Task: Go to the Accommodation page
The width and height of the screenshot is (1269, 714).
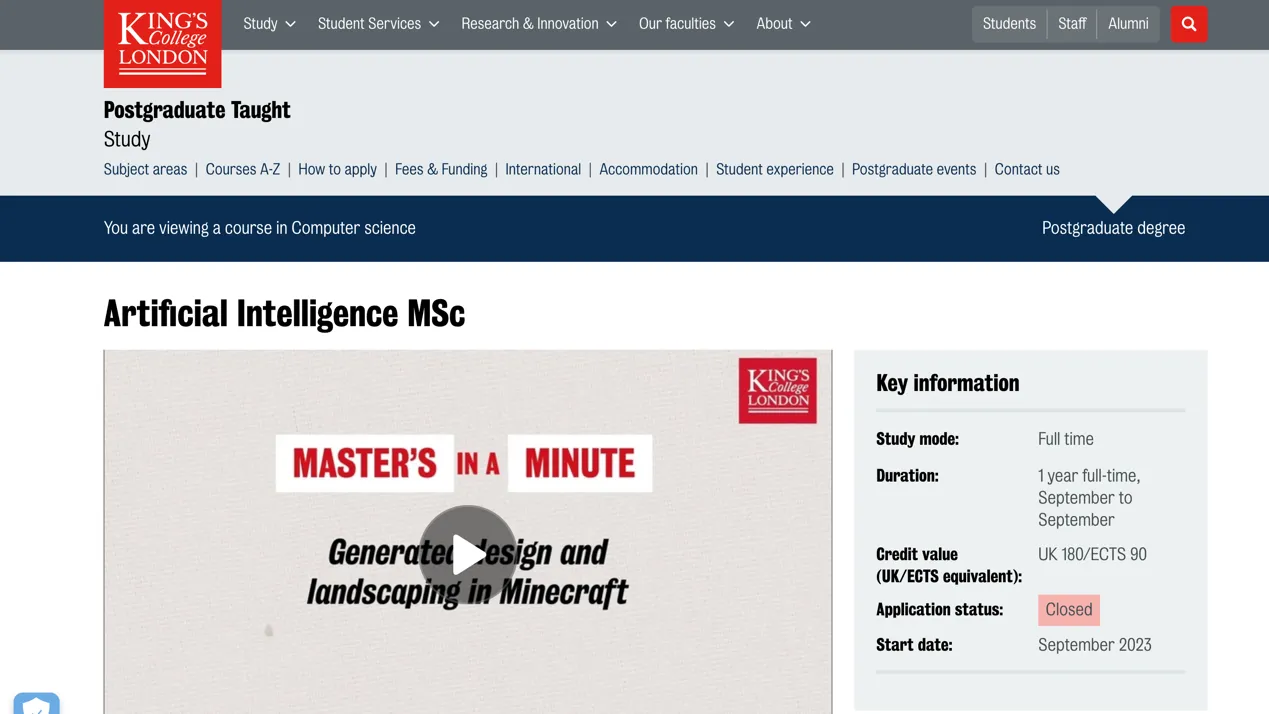Action: tap(648, 169)
